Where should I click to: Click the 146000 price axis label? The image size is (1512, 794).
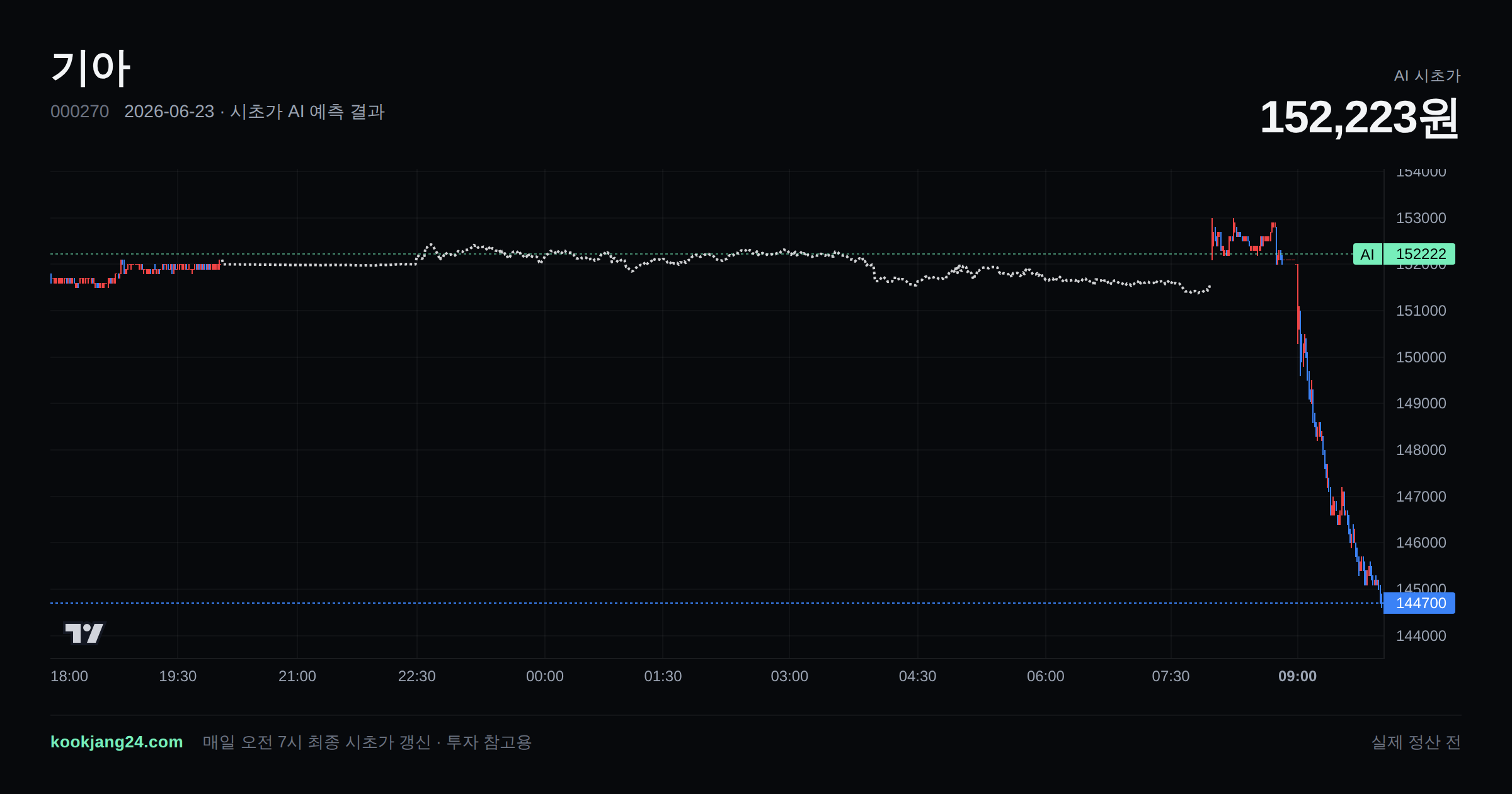pyautogui.click(x=1421, y=543)
